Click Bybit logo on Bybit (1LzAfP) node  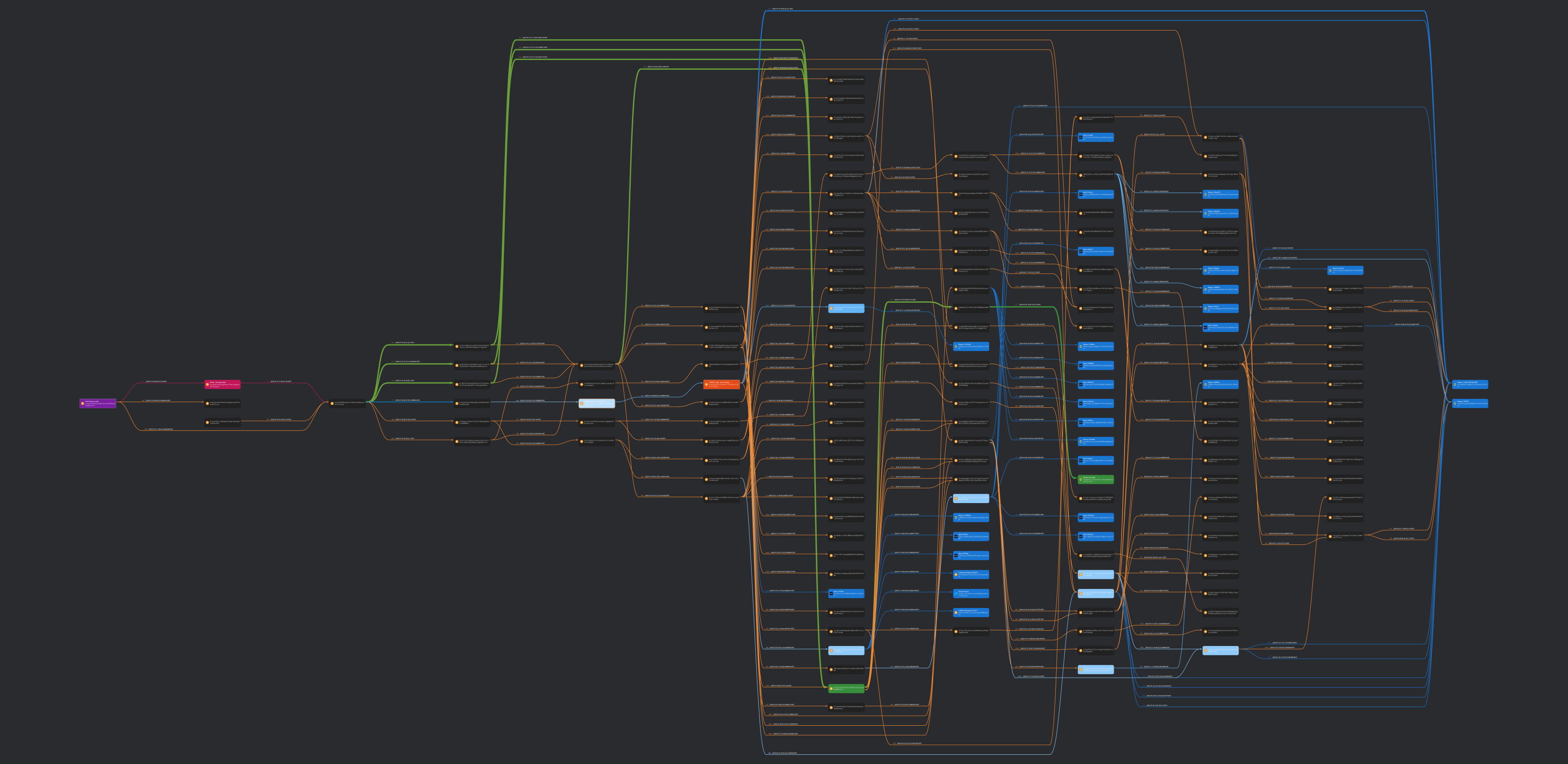coord(1081,138)
